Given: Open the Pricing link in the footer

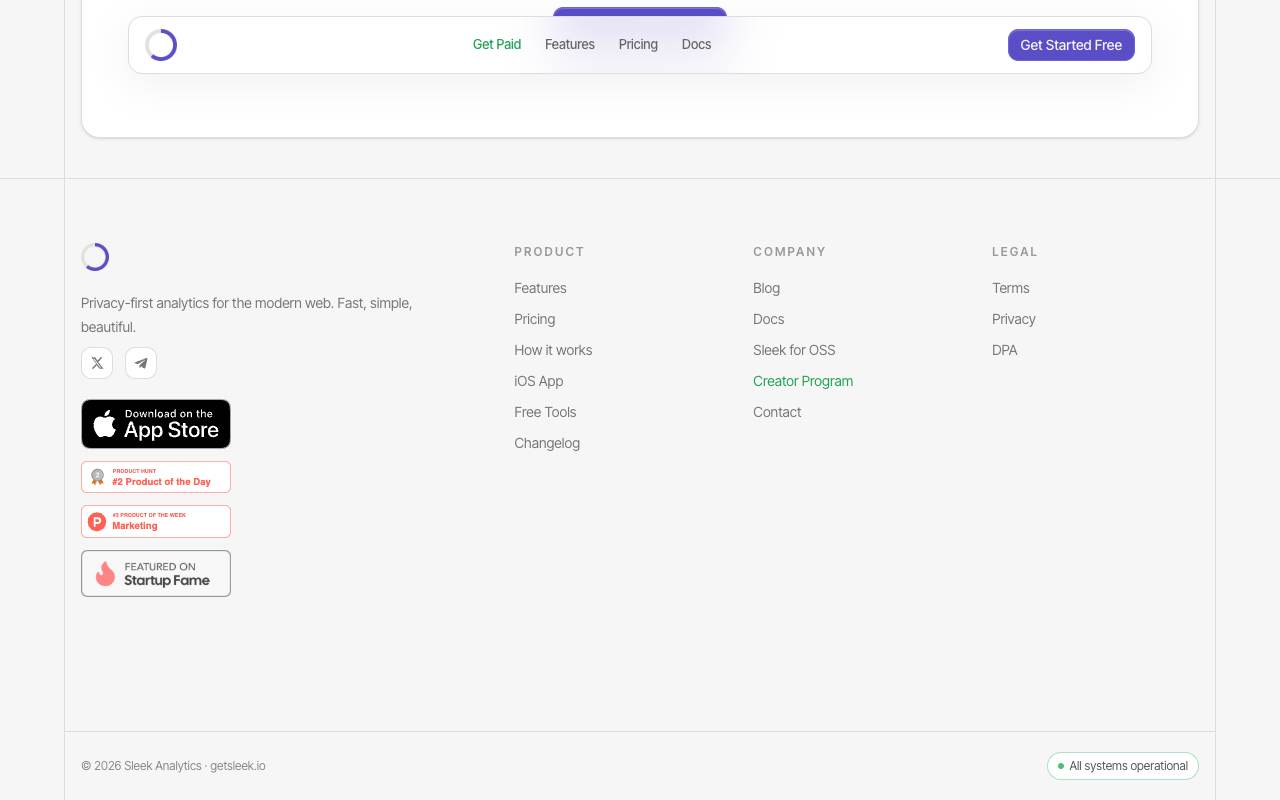Looking at the screenshot, I should pyautogui.click(x=535, y=319).
